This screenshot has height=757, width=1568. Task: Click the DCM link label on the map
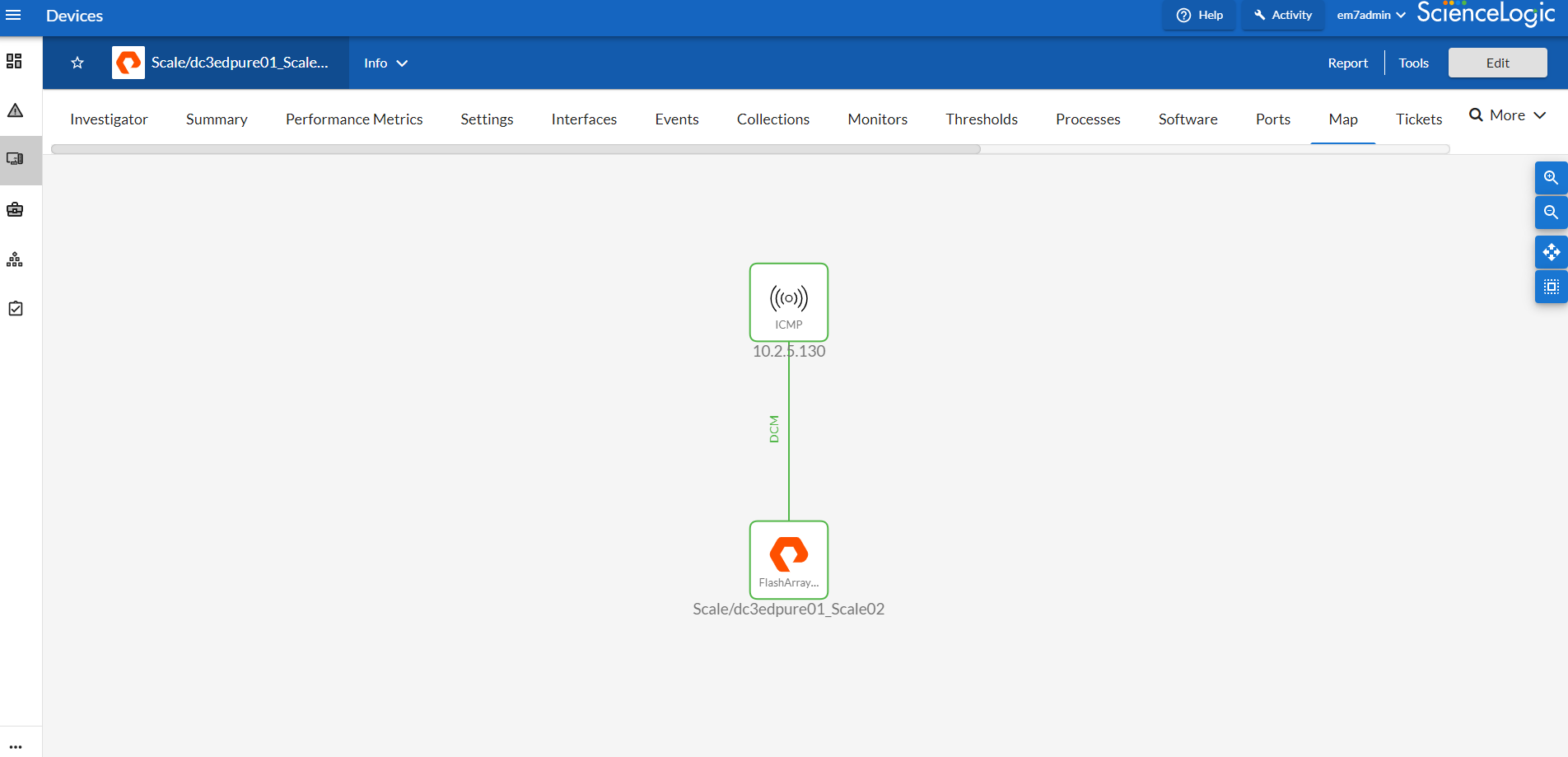click(774, 429)
